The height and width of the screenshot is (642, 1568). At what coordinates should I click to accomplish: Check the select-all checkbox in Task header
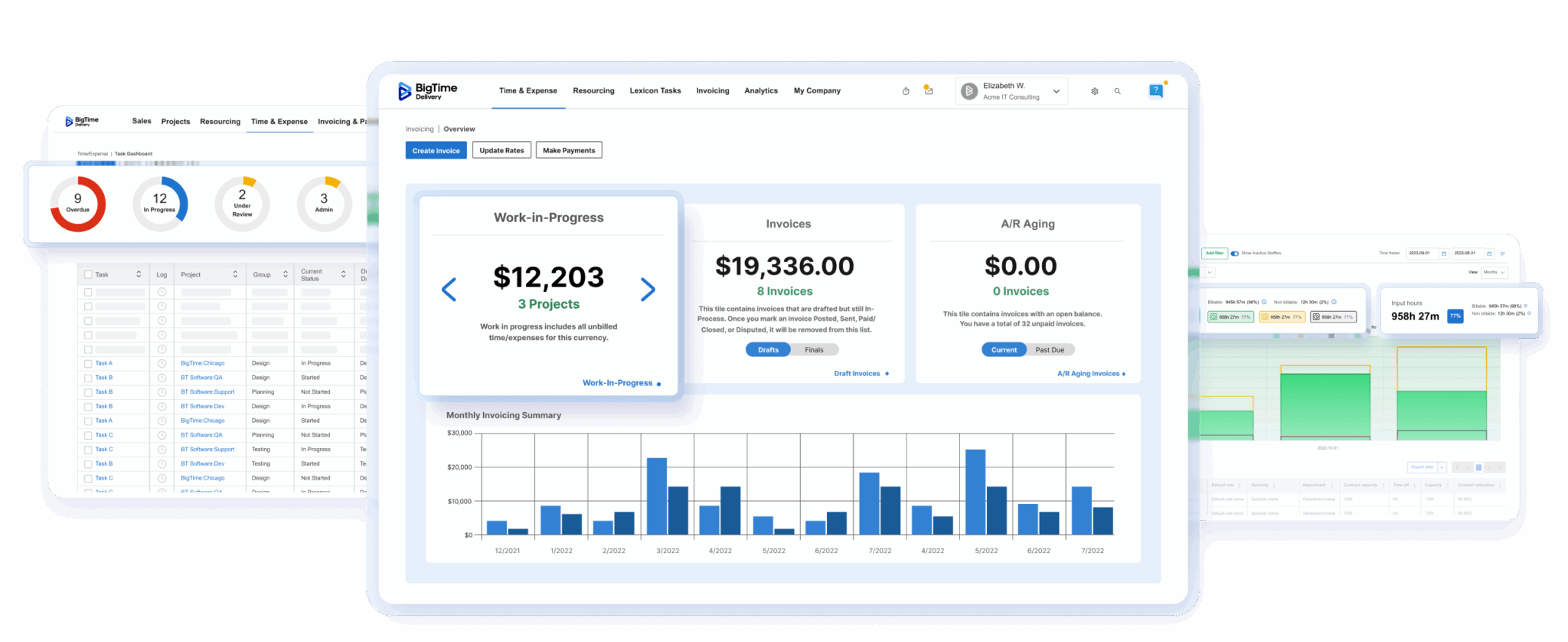pyautogui.click(x=88, y=274)
